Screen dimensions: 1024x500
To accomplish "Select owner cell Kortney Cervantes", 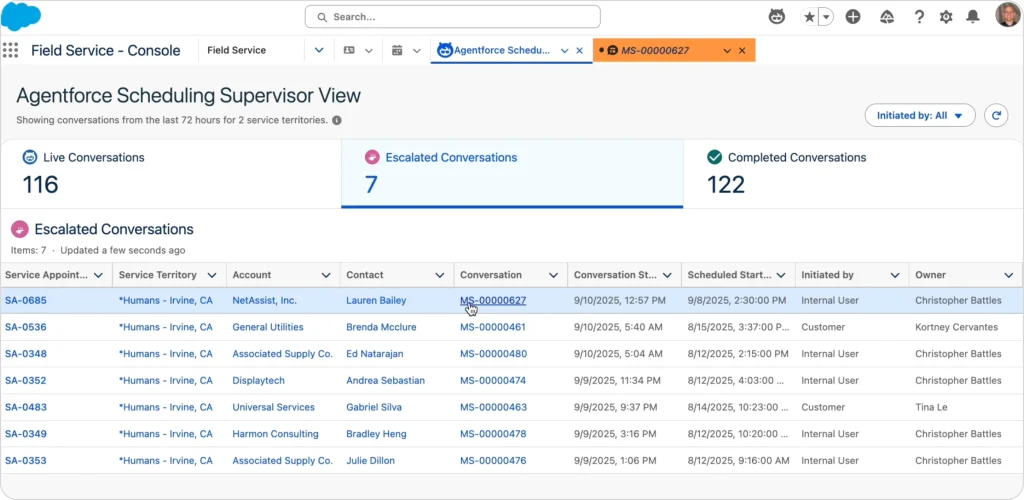I will [957, 327].
